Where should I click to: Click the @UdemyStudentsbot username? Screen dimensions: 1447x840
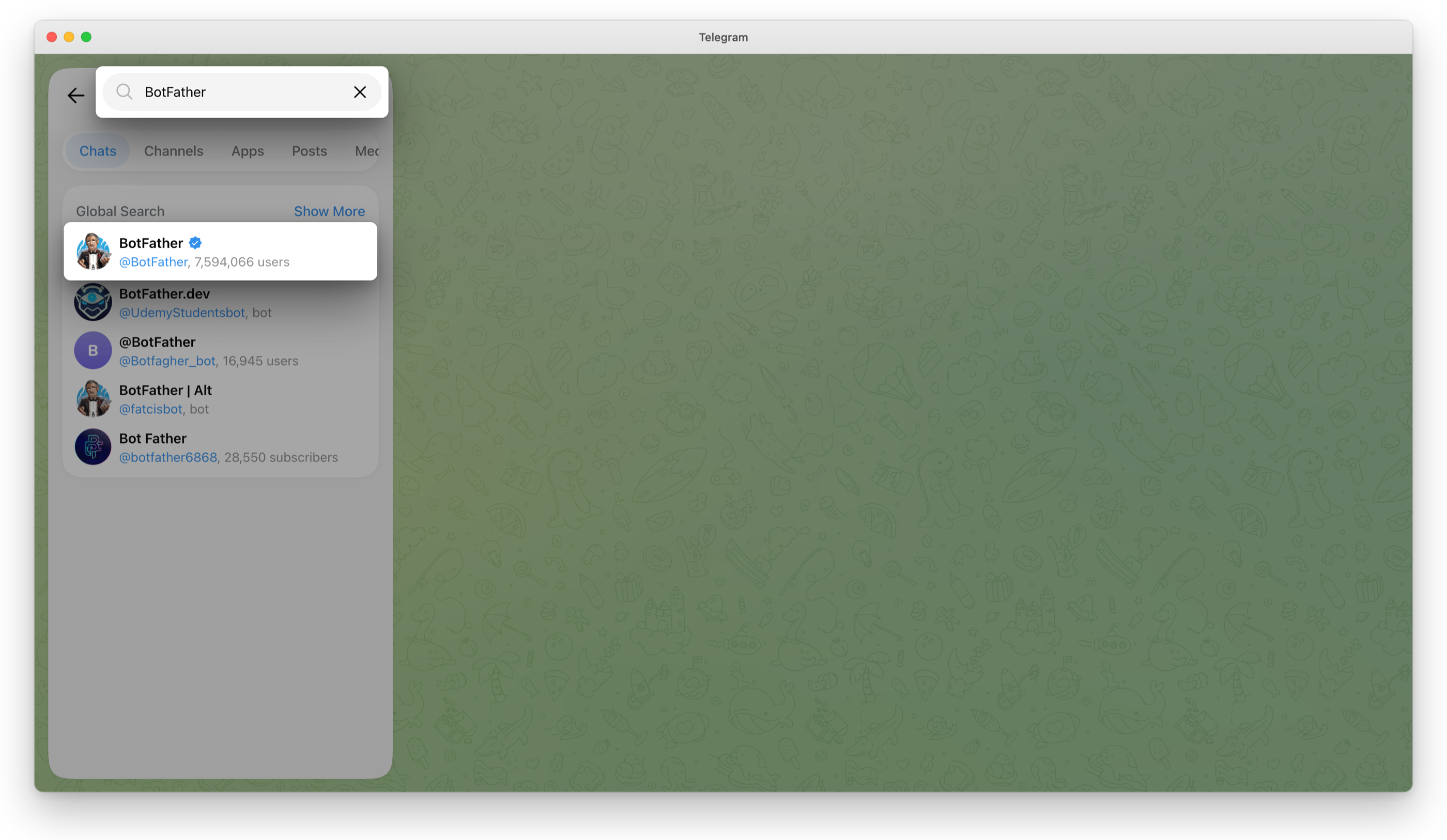(x=182, y=313)
